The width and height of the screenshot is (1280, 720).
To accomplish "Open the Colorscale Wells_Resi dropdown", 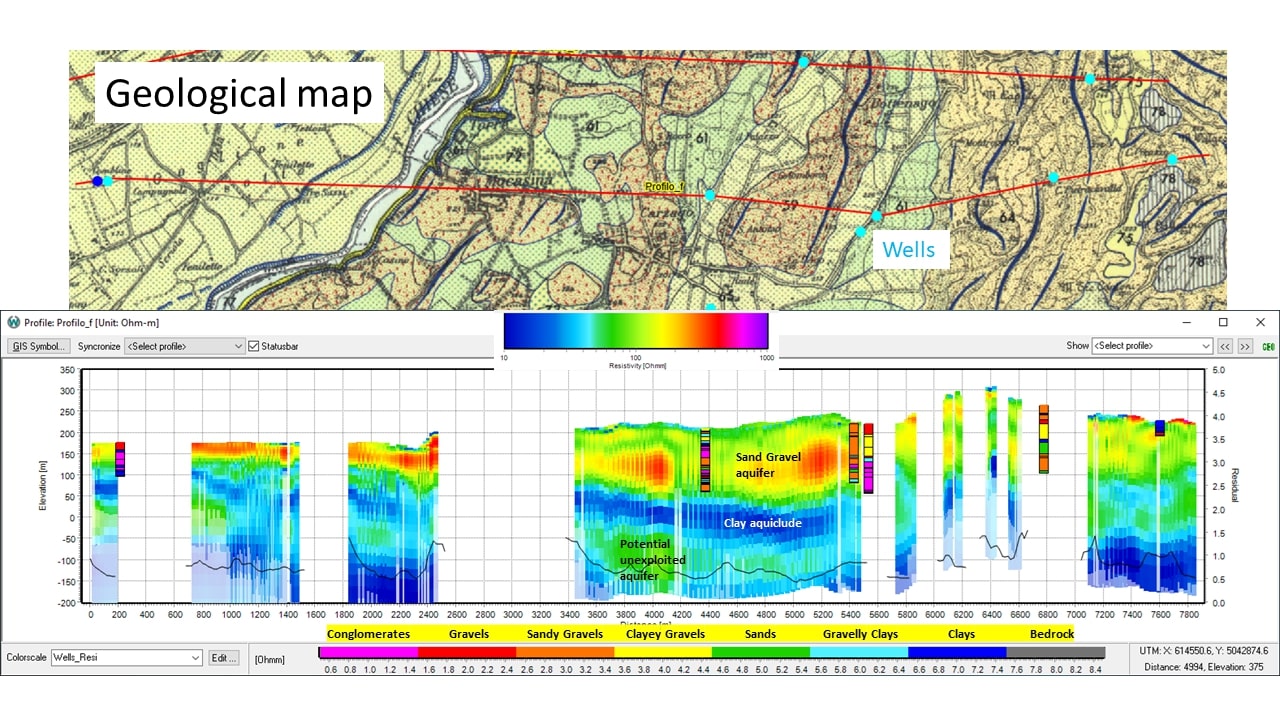I will pyautogui.click(x=126, y=658).
